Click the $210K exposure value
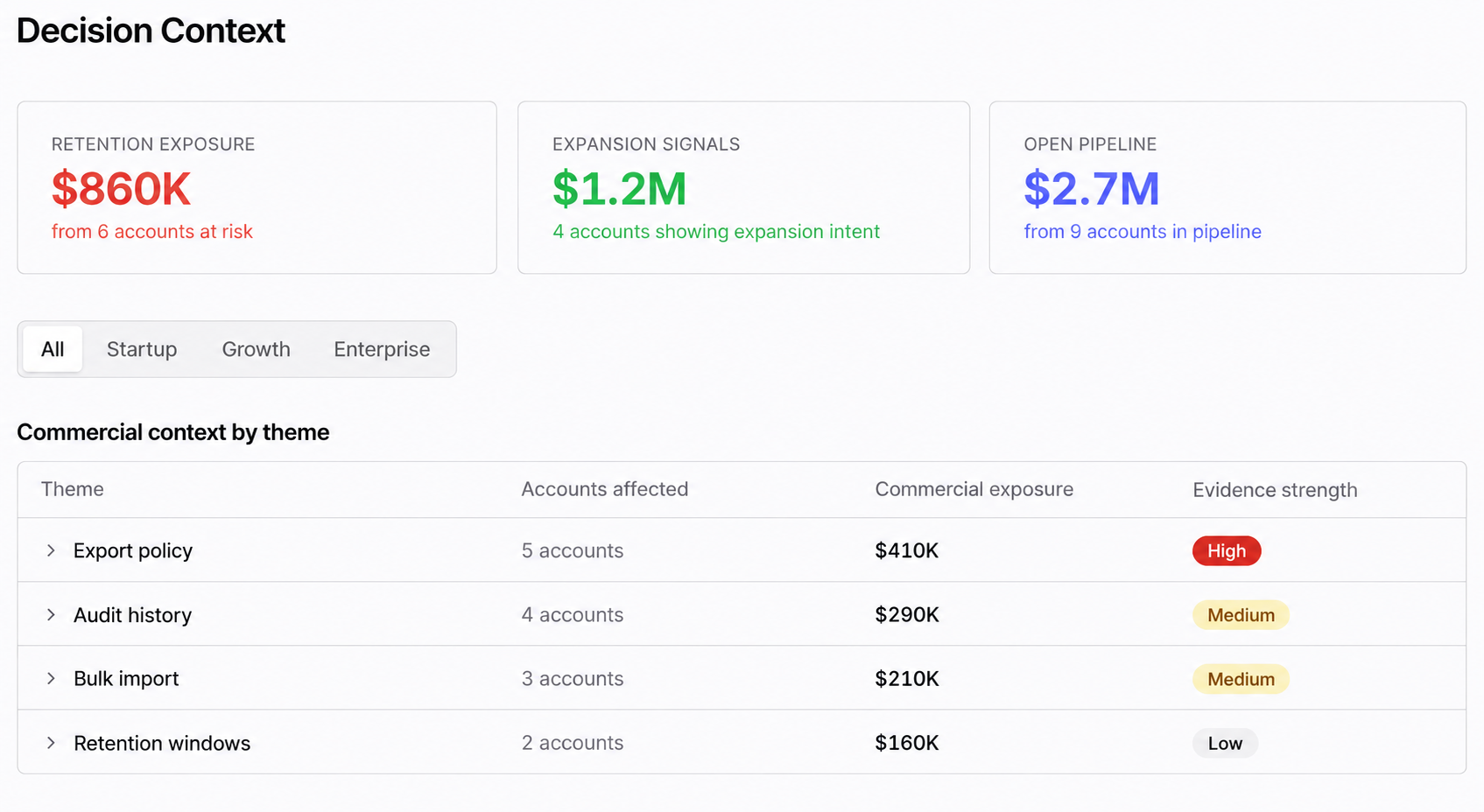The image size is (1484, 812). point(907,679)
